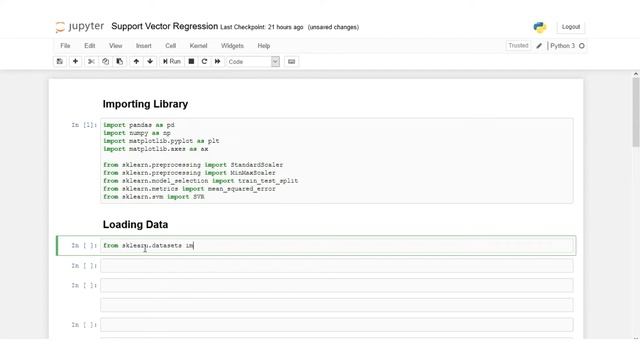Click the 'import pandas as pd' line
640x360 pixels.
(139, 125)
